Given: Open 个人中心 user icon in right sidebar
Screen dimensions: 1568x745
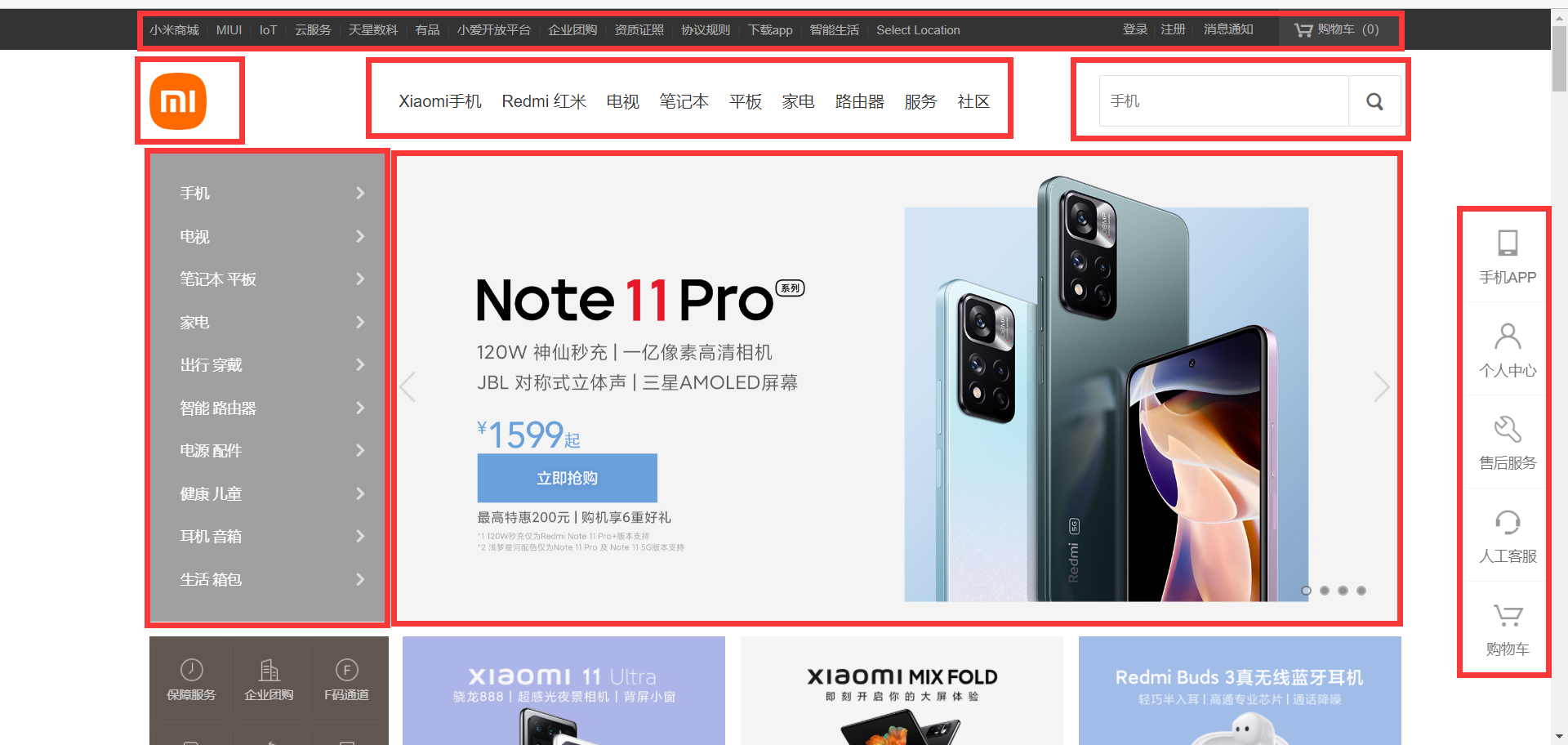Looking at the screenshot, I should click(x=1508, y=336).
